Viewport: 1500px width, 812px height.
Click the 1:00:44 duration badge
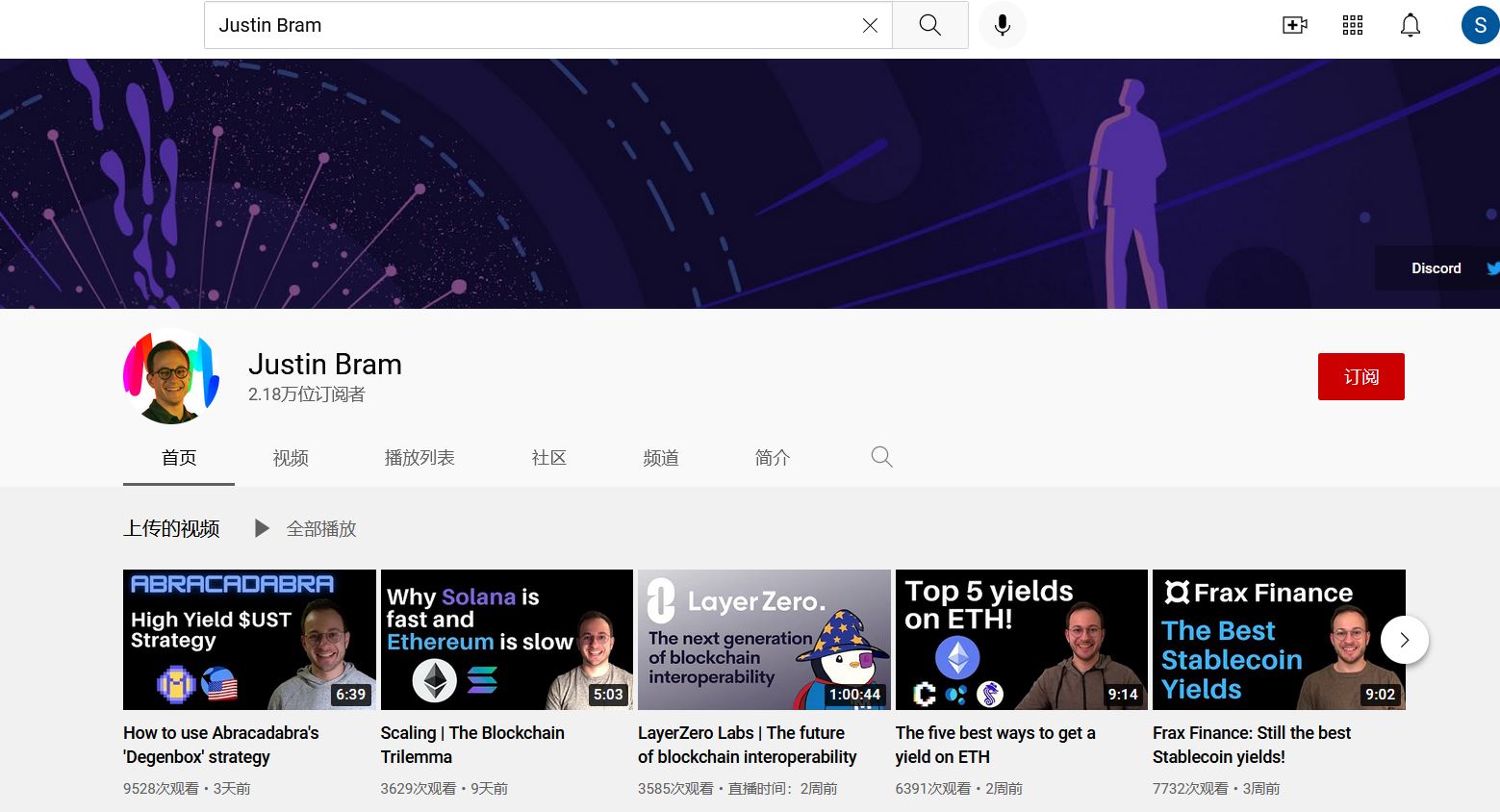tap(854, 694)
